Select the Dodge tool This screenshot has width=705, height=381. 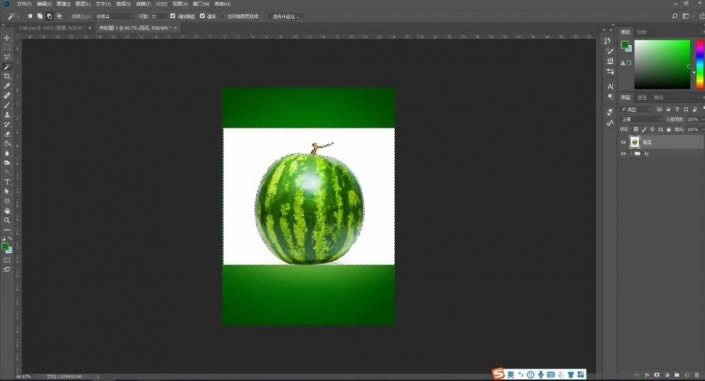pyautogui.click(x=7, y=163)
